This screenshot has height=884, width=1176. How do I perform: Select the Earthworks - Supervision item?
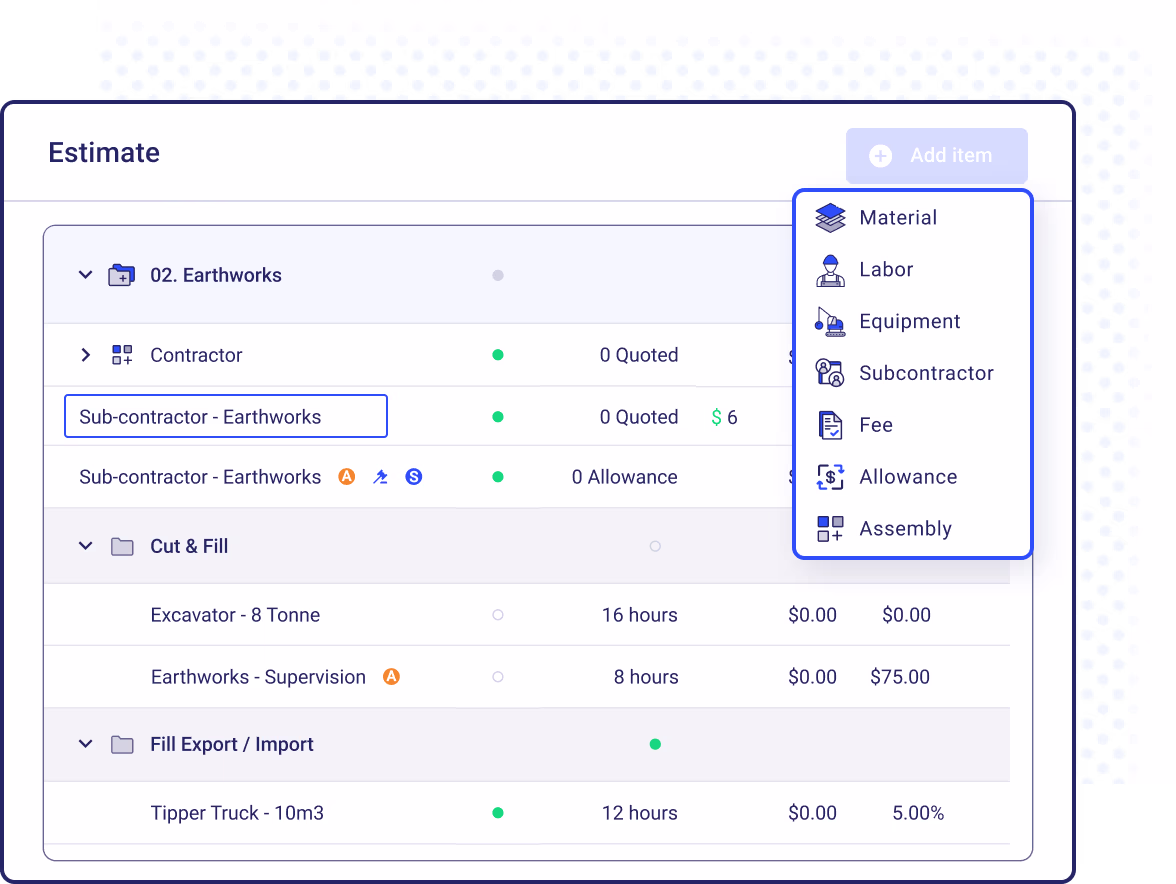(258, 677)
